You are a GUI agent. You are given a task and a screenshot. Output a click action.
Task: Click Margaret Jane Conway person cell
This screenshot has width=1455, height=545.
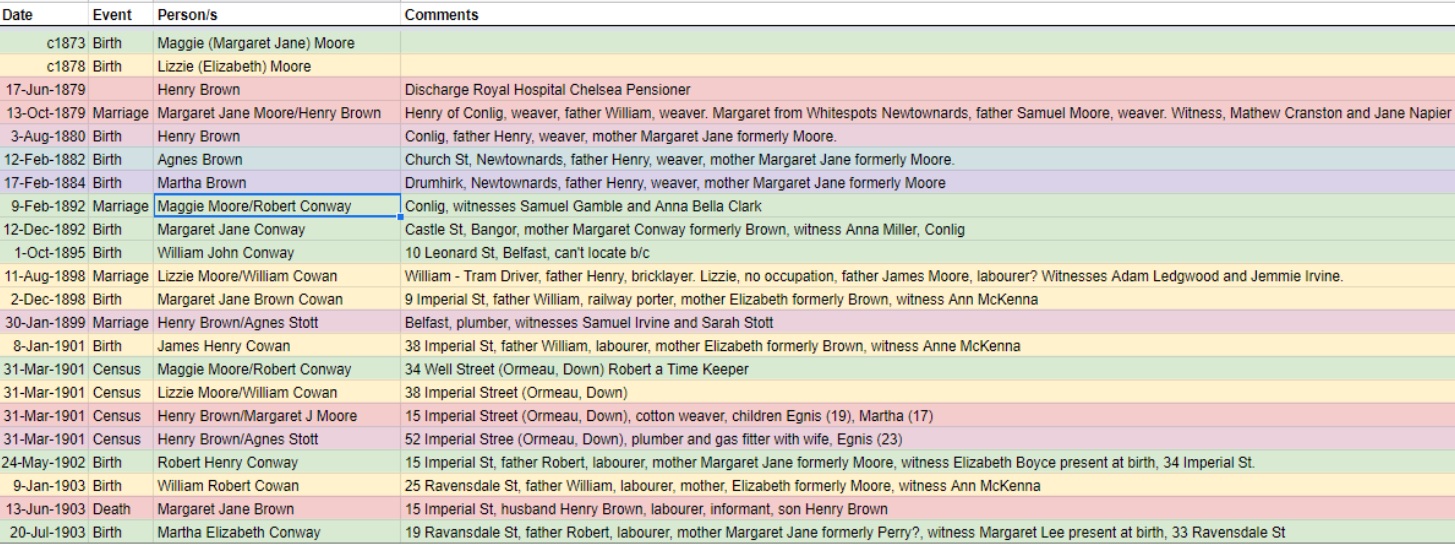(277, 230)
